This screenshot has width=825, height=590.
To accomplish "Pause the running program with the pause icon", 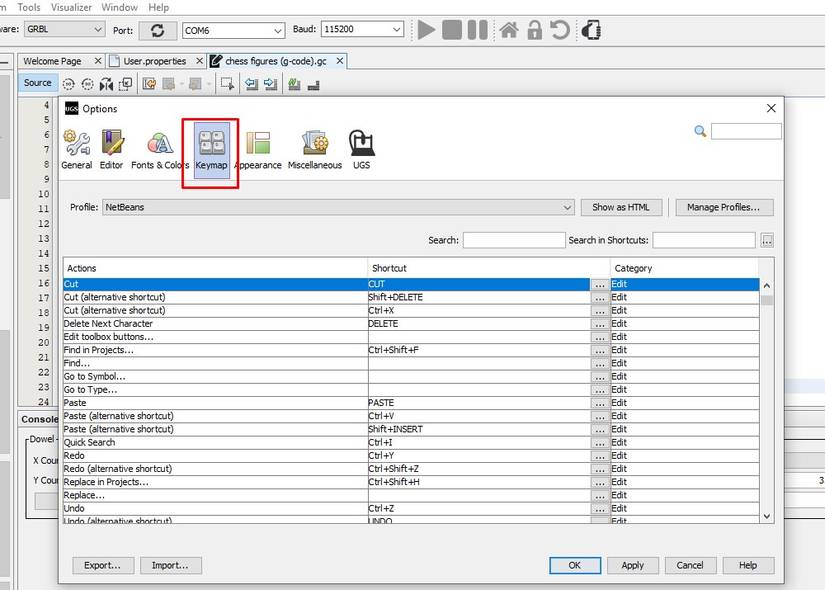I will tap(478, 29).
